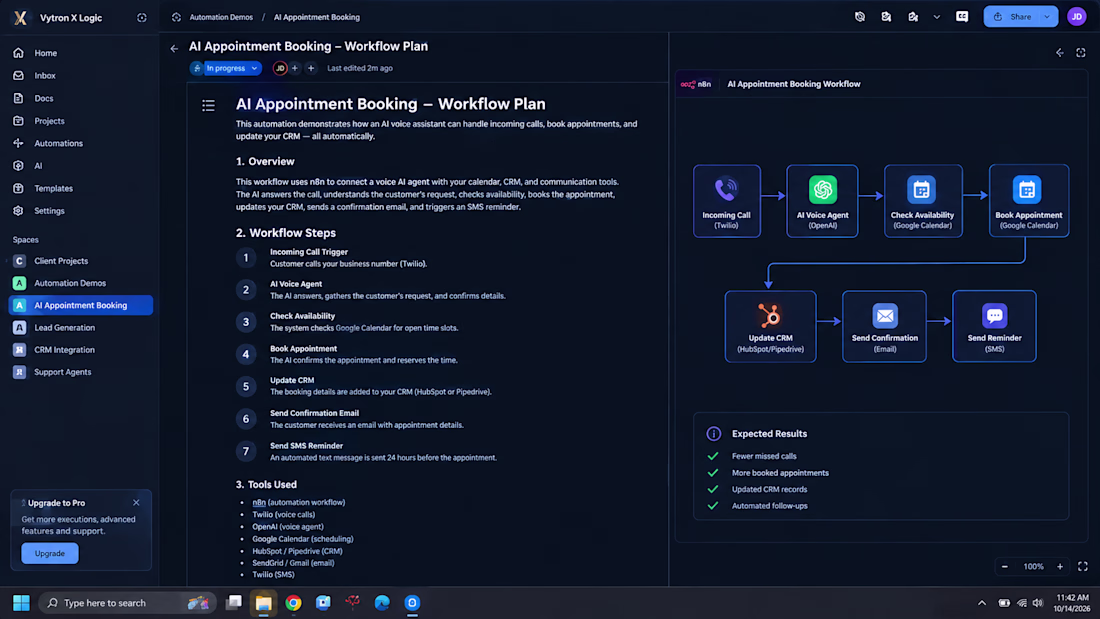This screenshot has height=619, width=1100.
Task: Open Docs from the sidebar
Action: click(43, 98)
